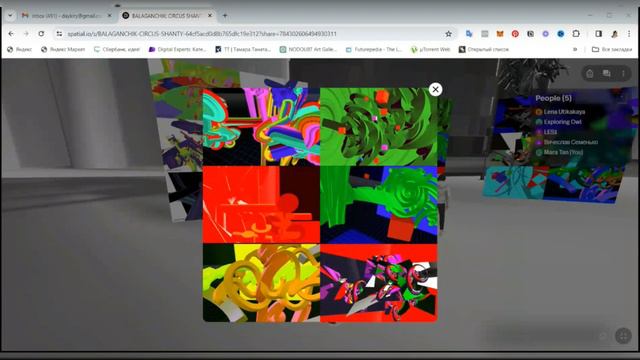This screenshot has height=360, width=640.
Task: Open the round Spatial button bottom-right corner
Action: (x=623, y=336)
